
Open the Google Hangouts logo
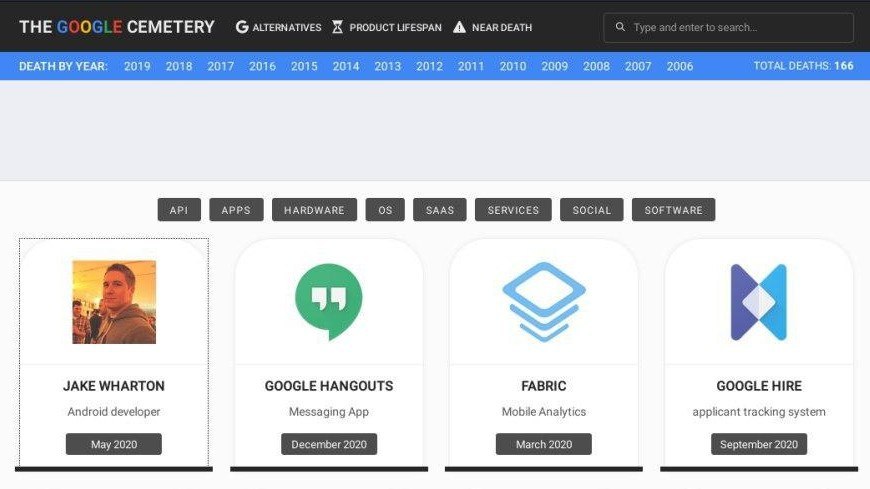click(x=328, y=302)
